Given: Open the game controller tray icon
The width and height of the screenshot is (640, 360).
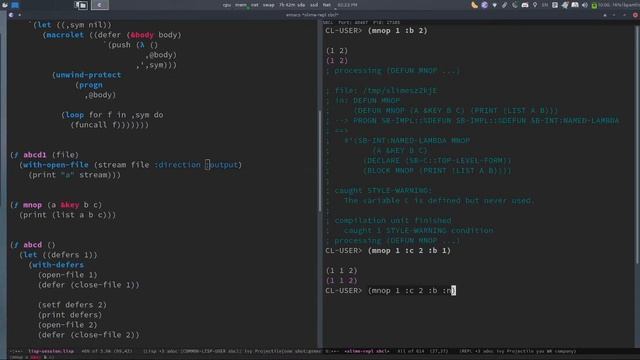Looking at the screenshot, I should (x=525, y=5).
